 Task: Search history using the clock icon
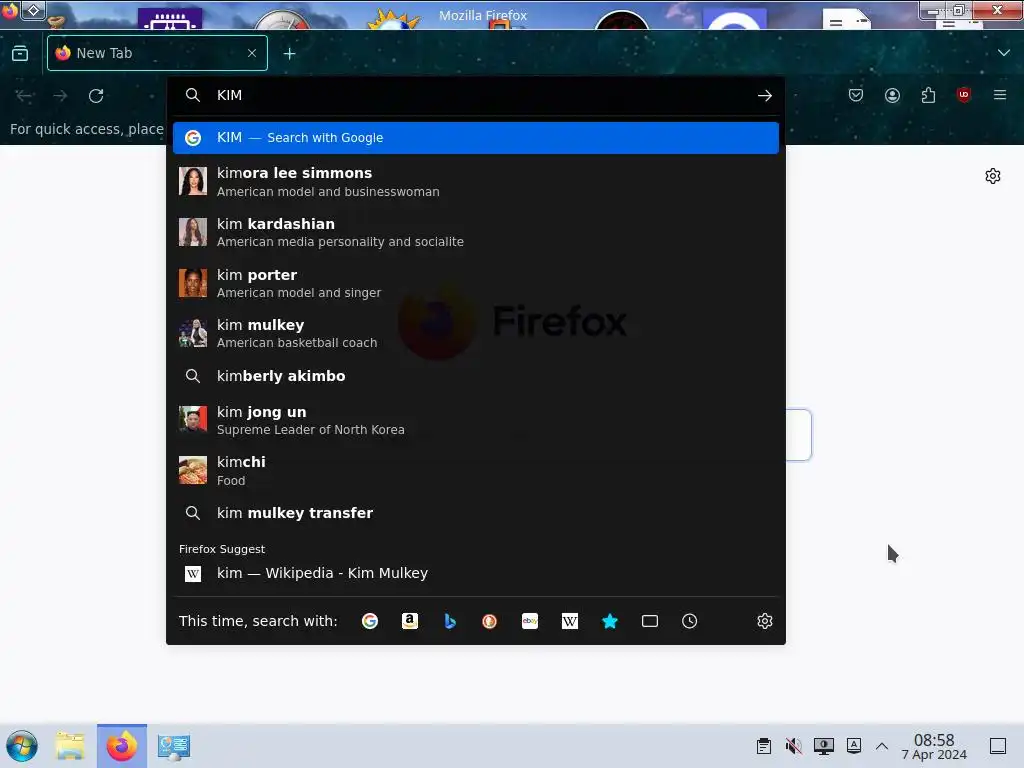(x=690, y=621)
